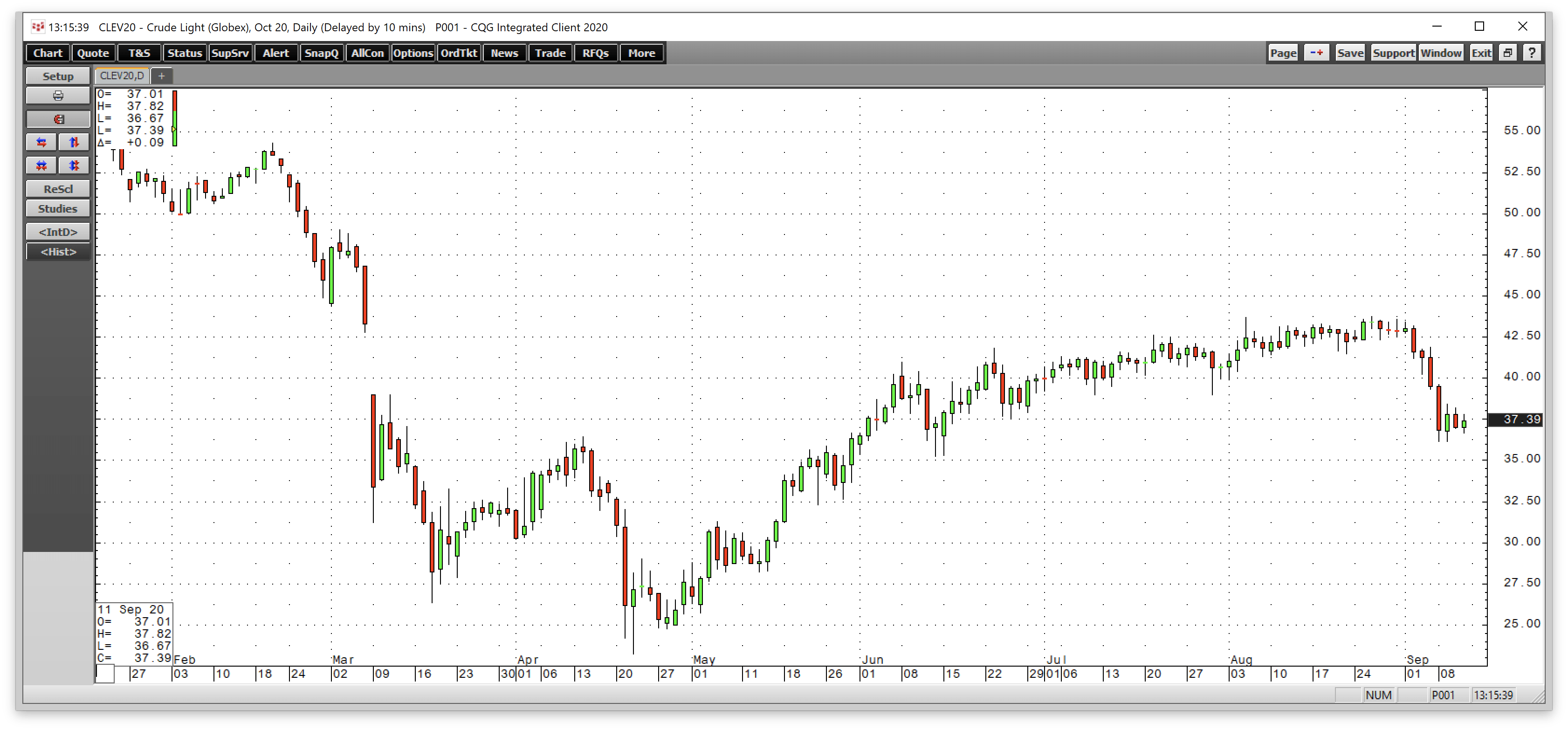
Task: Click the Mar month label on time axis
Action: [343, 659]
